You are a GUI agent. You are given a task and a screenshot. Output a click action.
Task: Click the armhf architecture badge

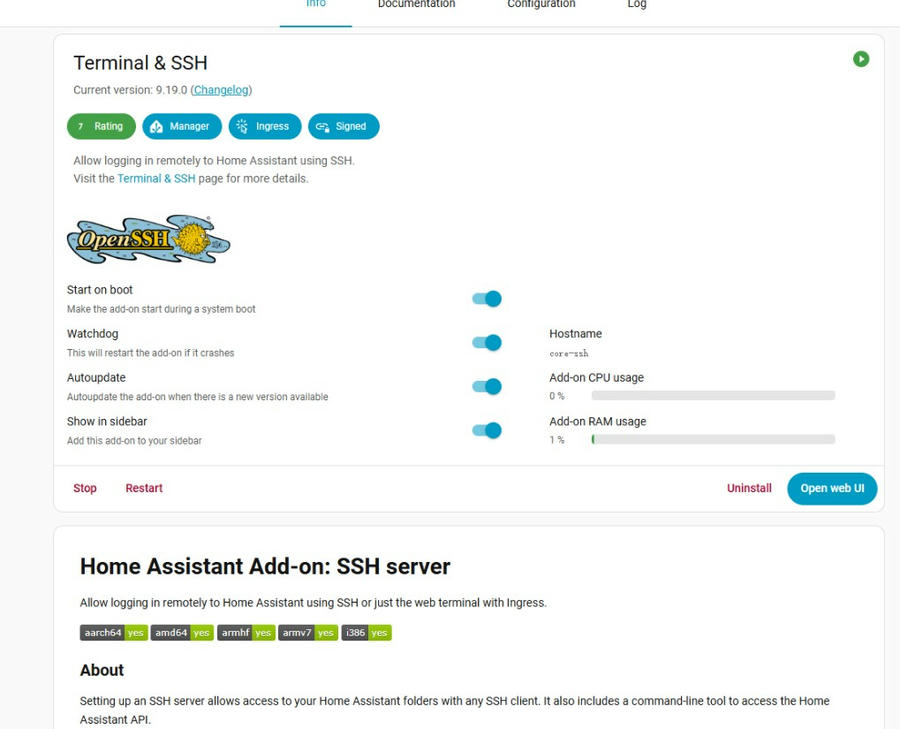[246, 633]
